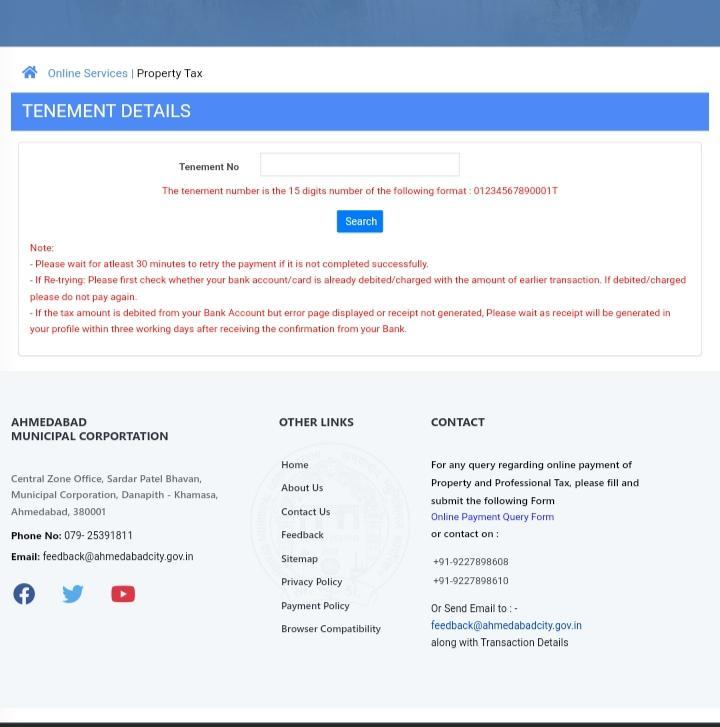Open Online Payment Query Form link
Screen dimensions: 720x727
[x=492, y=517]
